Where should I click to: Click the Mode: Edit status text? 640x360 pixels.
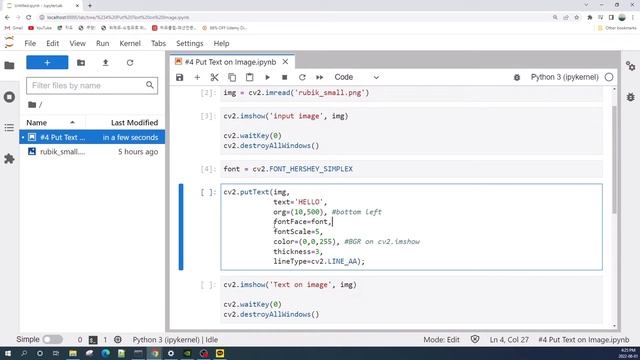(x=441, y=340)
